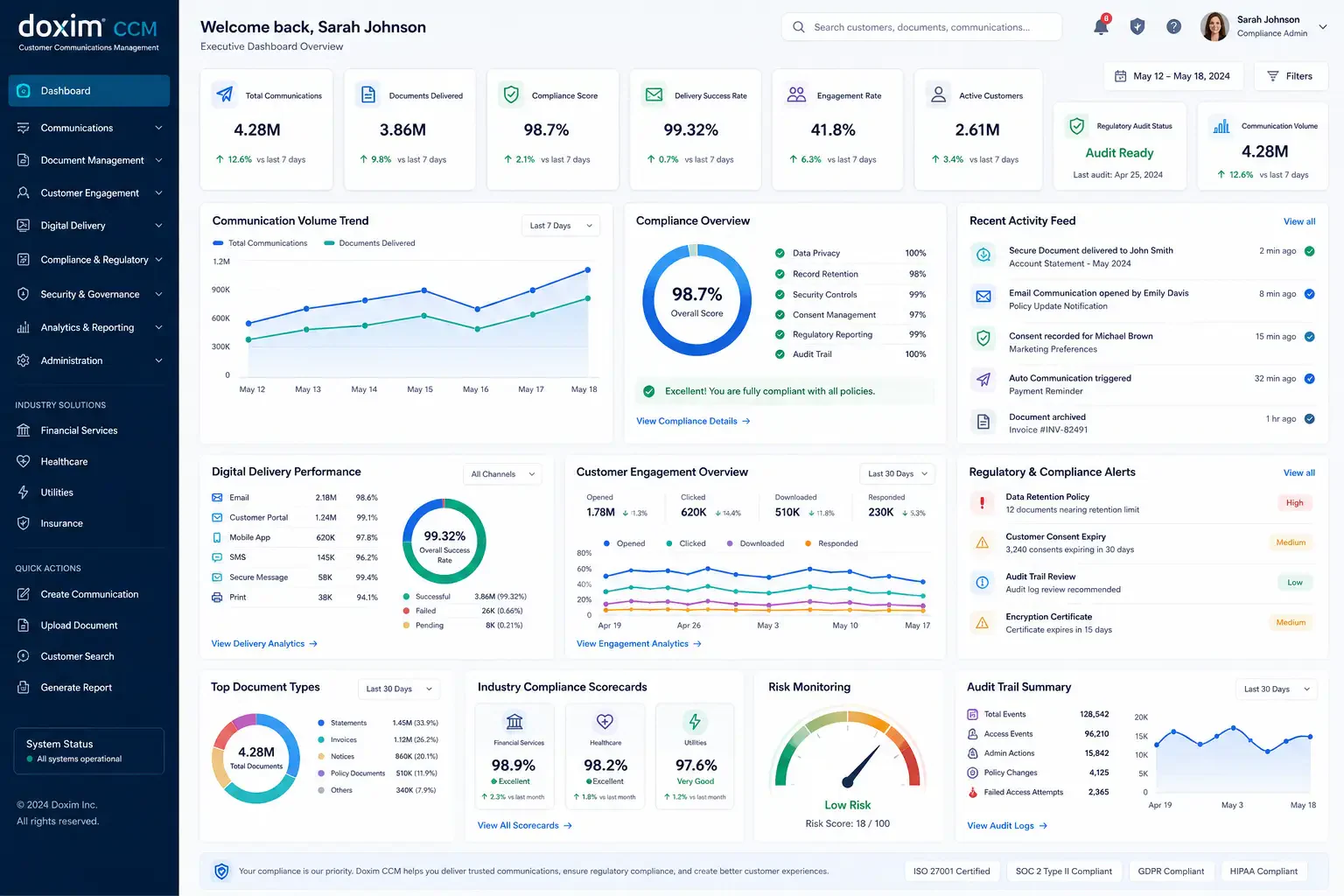The image size is (1344, 896).
Task: Click the Regulatory Audit Status shield icon
Action: 1077,126
